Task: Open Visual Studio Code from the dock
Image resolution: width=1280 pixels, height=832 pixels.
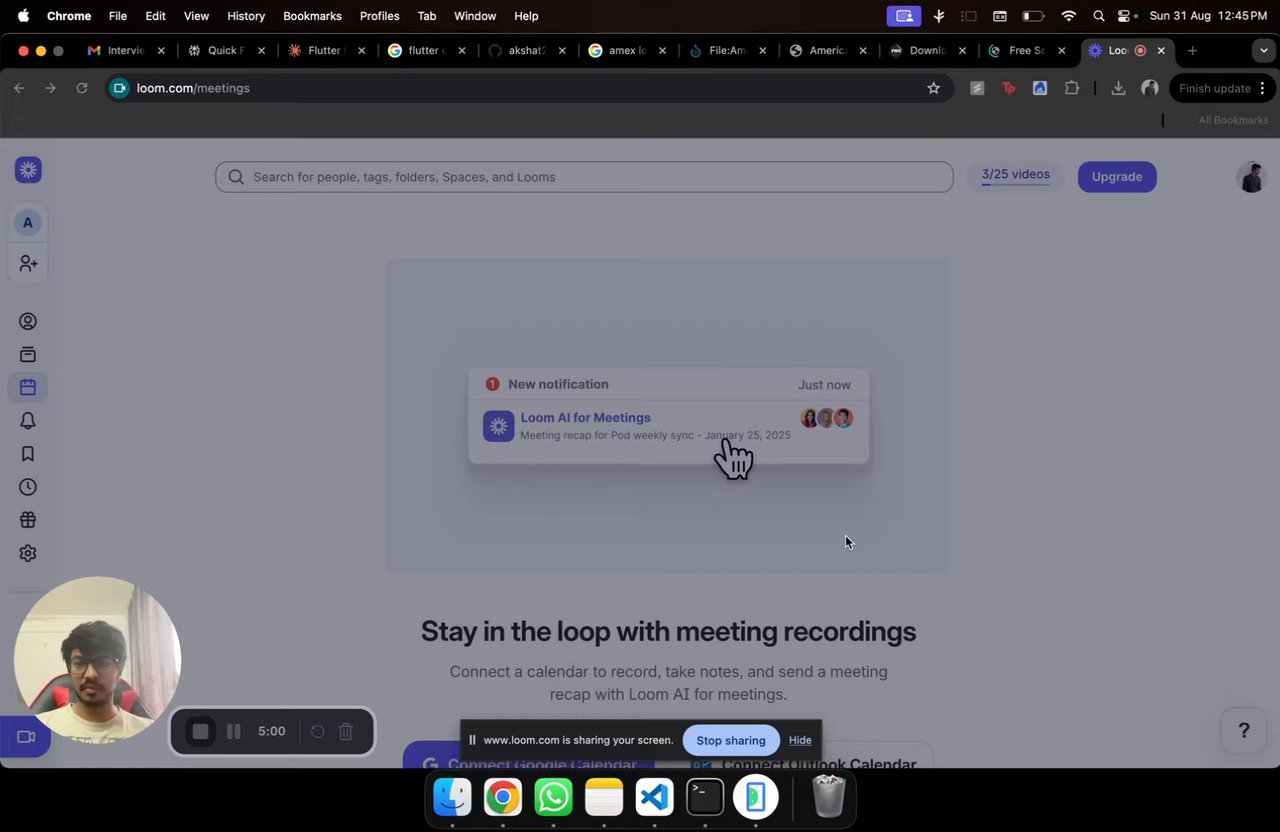Action: point(654,797)
